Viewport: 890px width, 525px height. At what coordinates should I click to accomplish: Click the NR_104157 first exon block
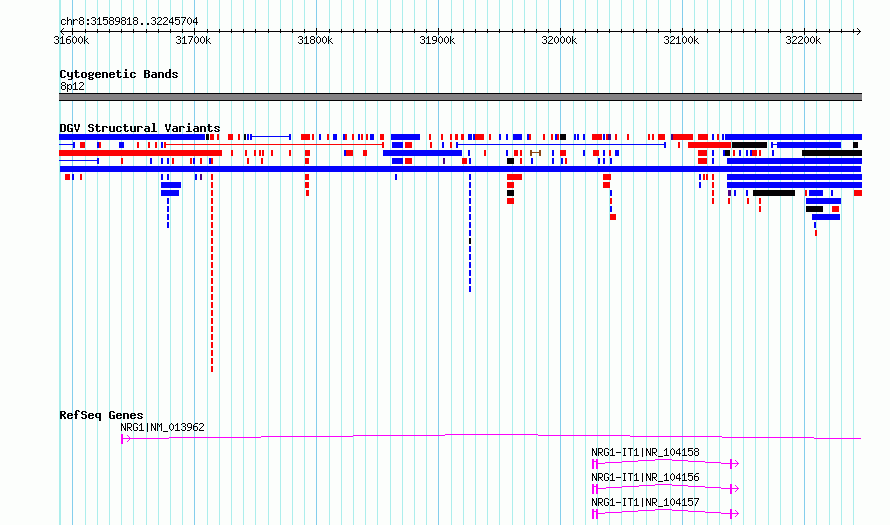point(595,514)
